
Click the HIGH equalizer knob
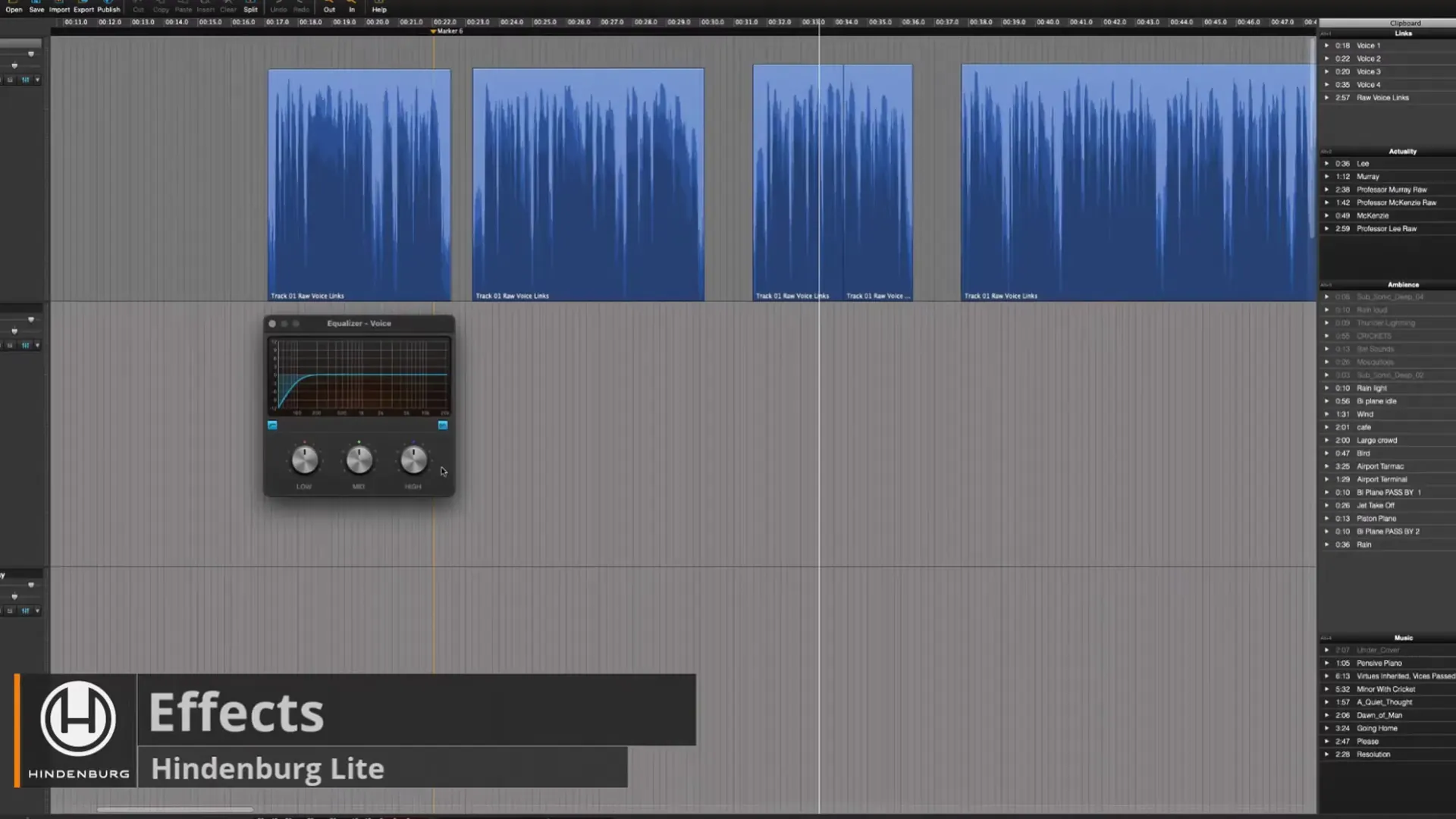(413, 460)
